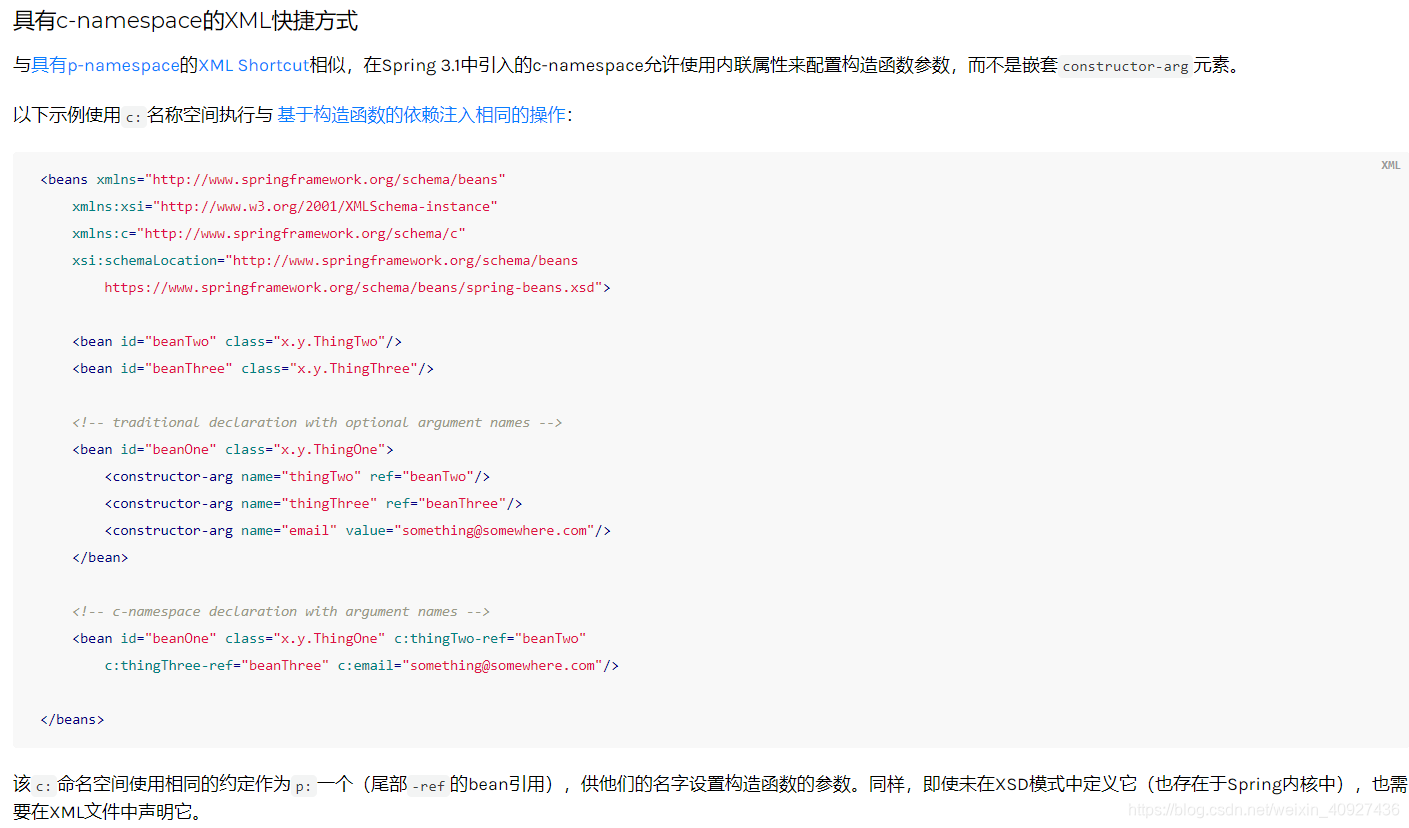Viewport: 1409px width, 828px height.
Task: Click the inline p: code term
Action: click(x=304, y=786)
